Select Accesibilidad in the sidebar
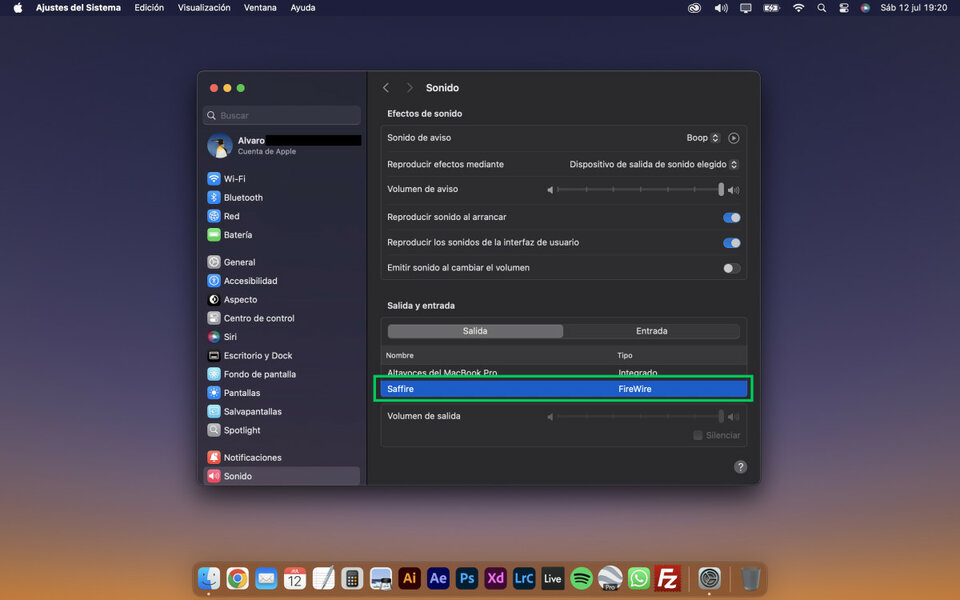 coord(250,281)
